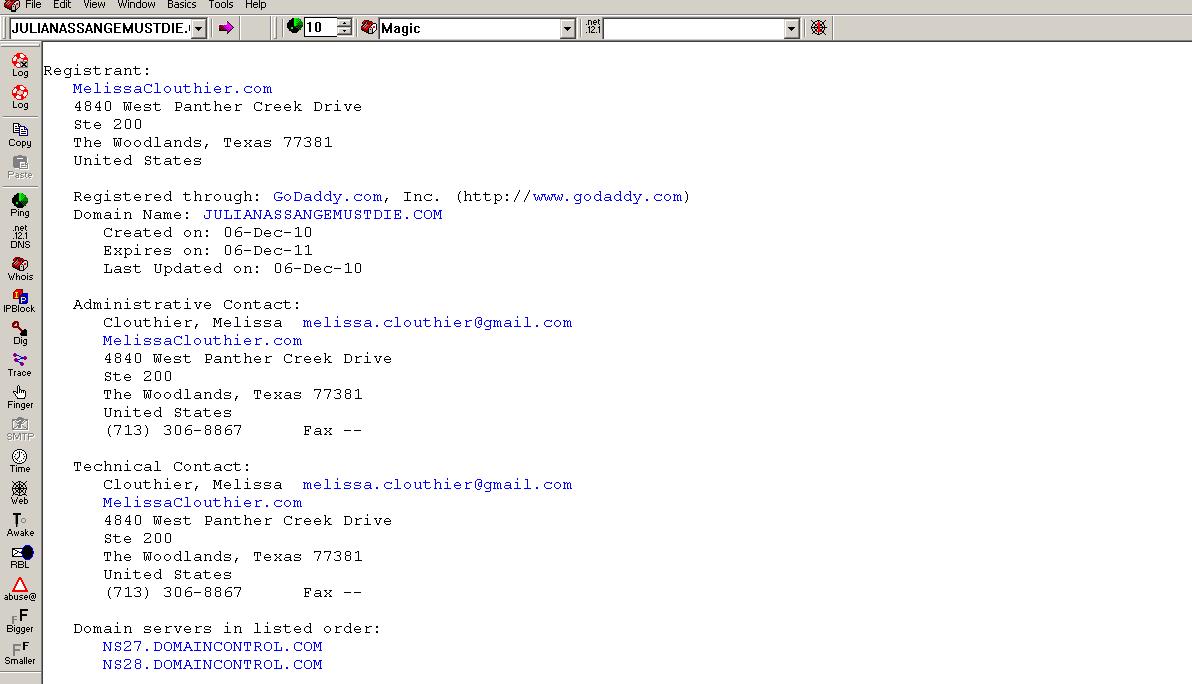Start a Trace from the sidebar

tap(20, 364)
